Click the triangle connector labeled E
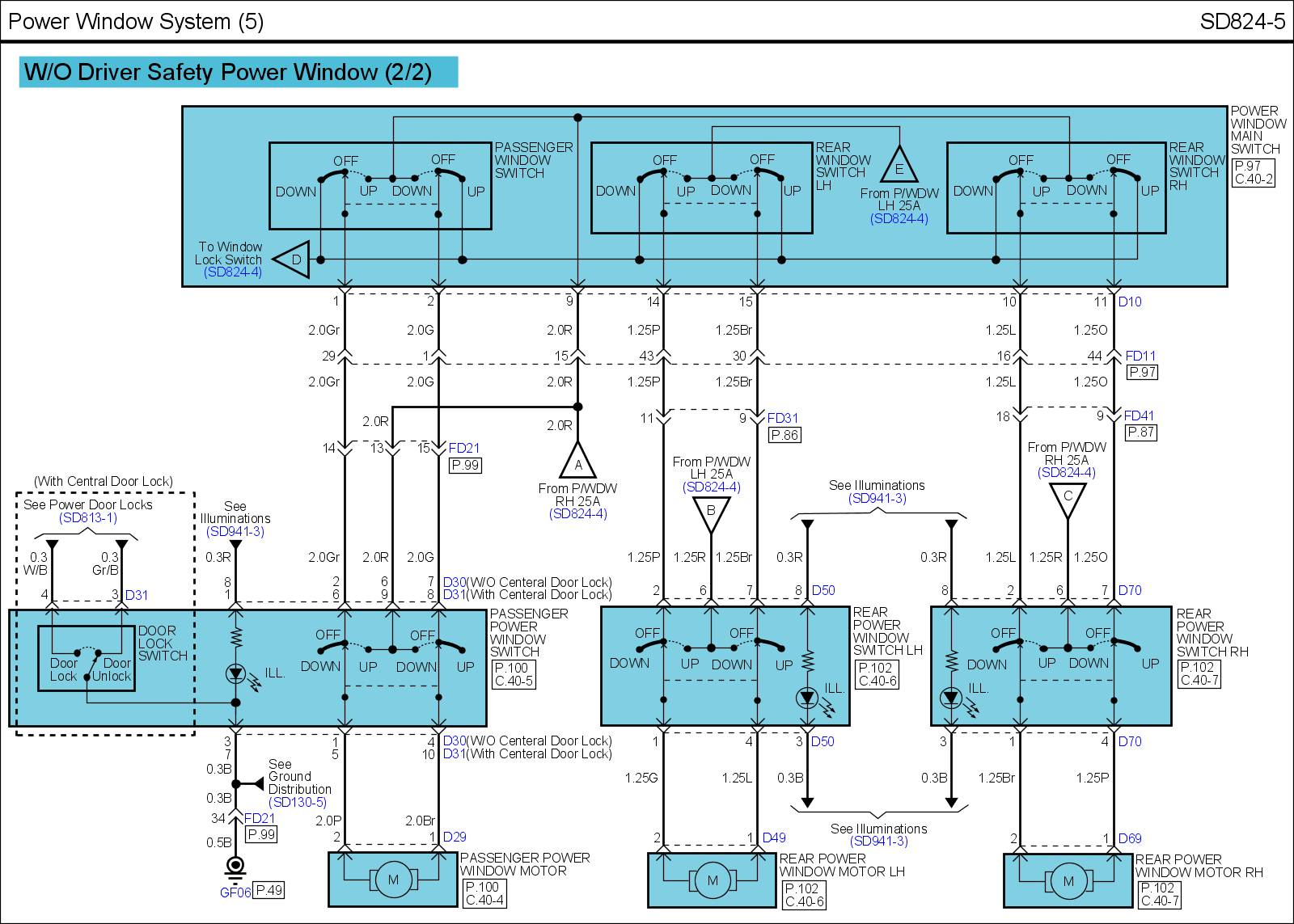This screenshot has width=1294, height=924. (899, 167)
